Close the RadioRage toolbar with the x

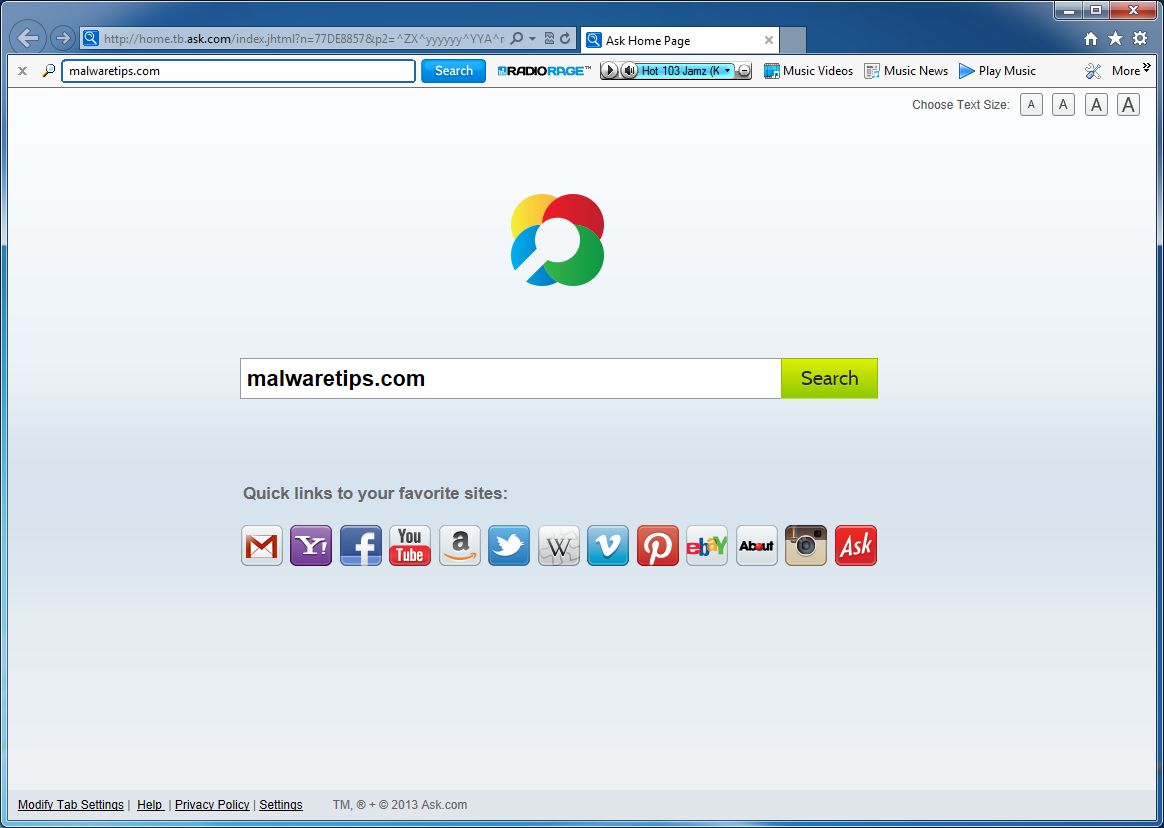point(23,71)
